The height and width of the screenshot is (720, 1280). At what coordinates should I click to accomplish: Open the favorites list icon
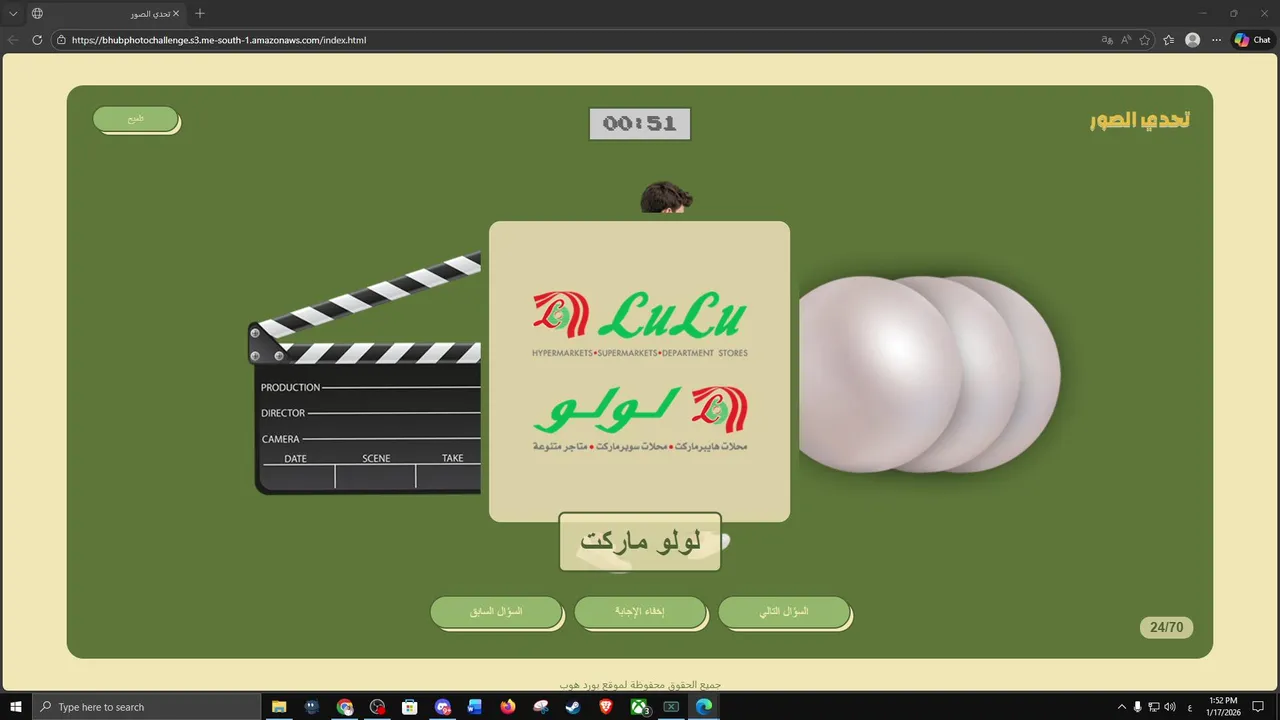(x=1168, y=40)
